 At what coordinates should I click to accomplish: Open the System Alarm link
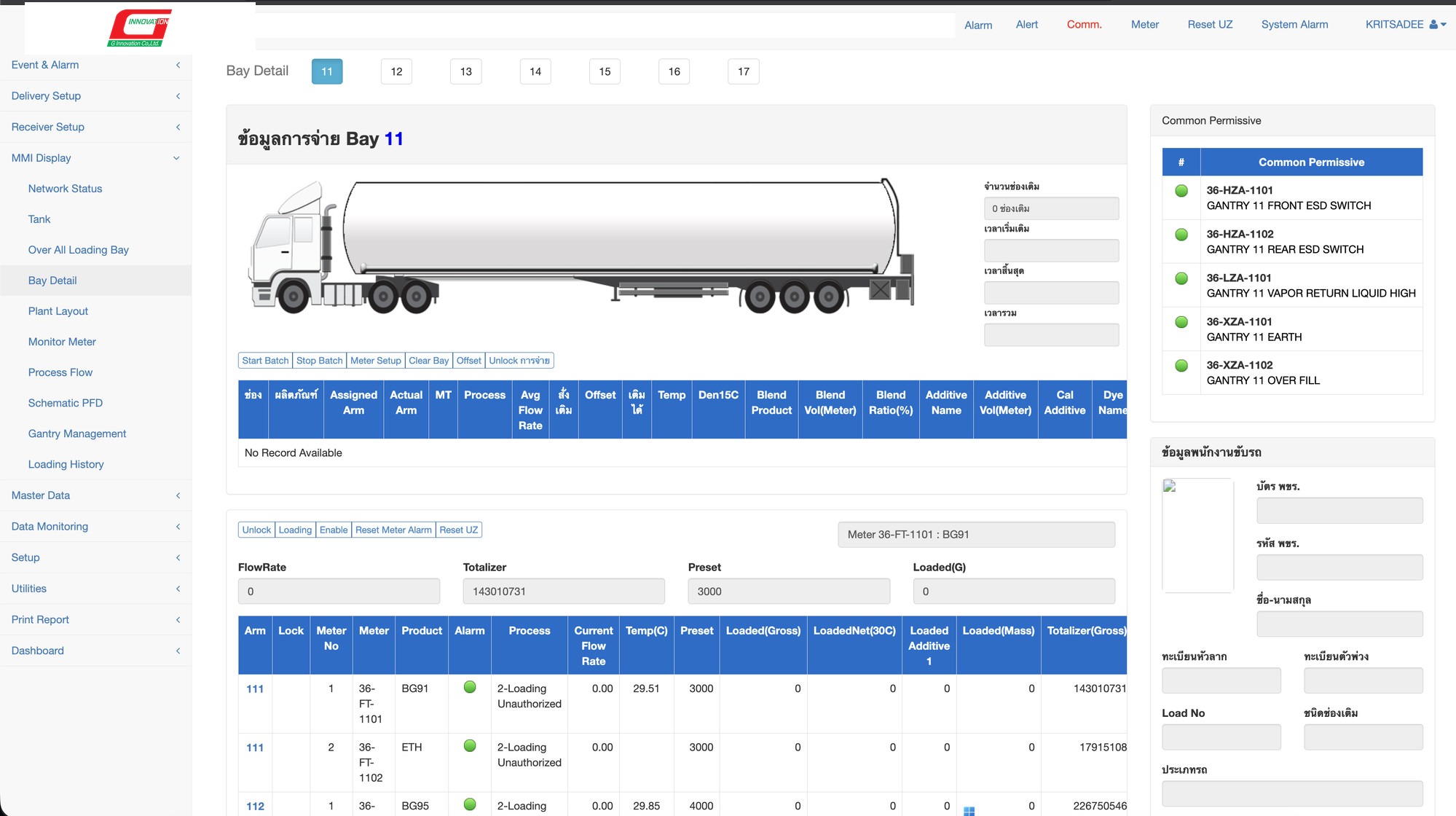1294,25
